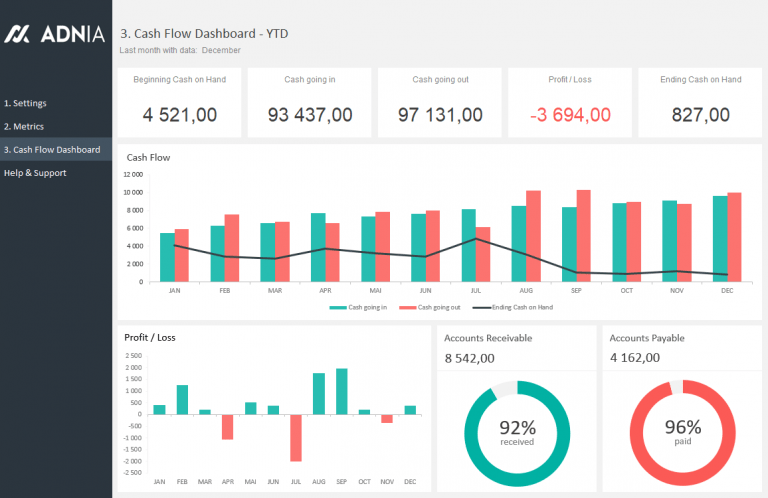
Task: Click the dashboard title Cash Flow Dashboard - YTD
Action: (x=205, y=34)
